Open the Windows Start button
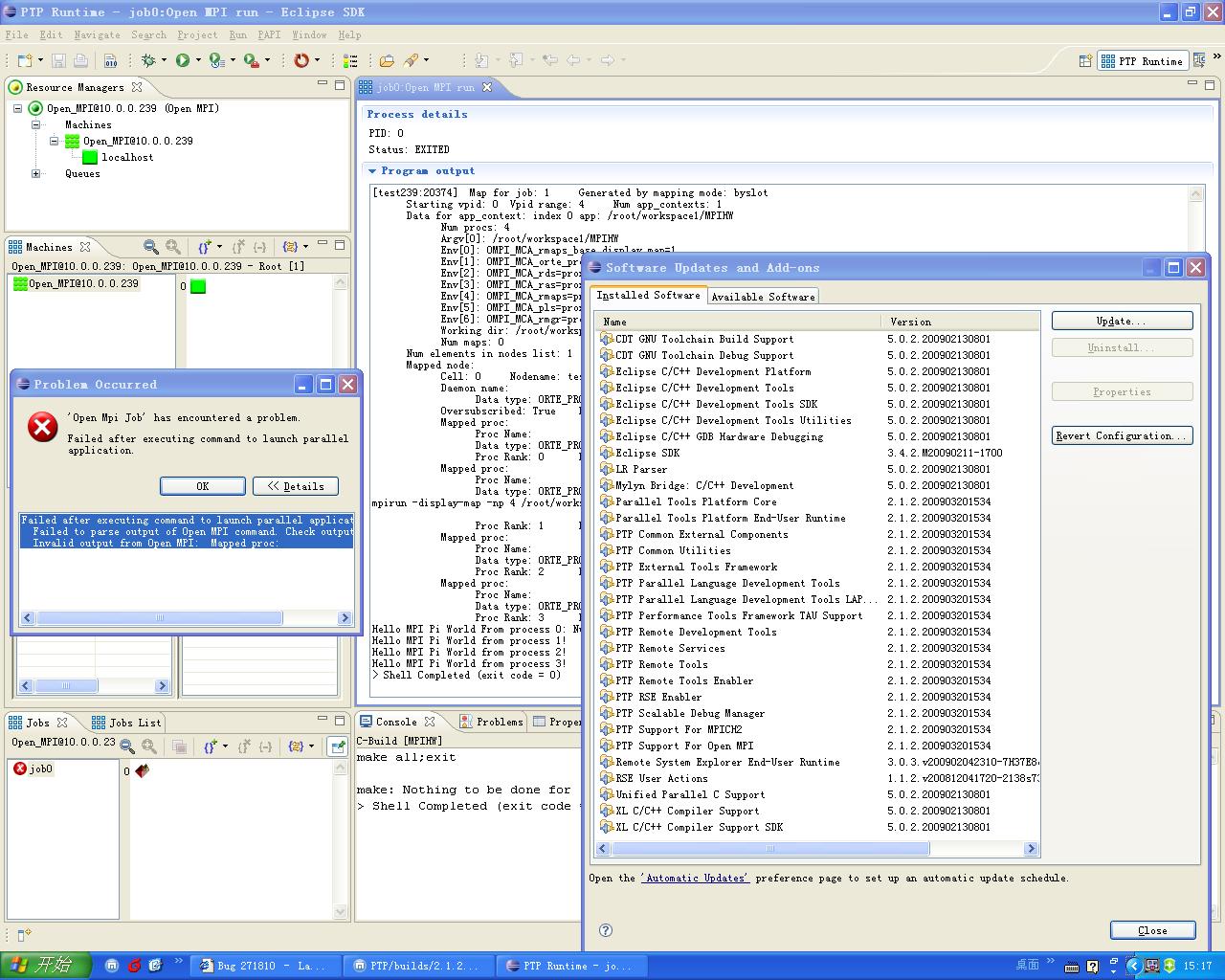The image size is (1225, 980). coord(45,966)
